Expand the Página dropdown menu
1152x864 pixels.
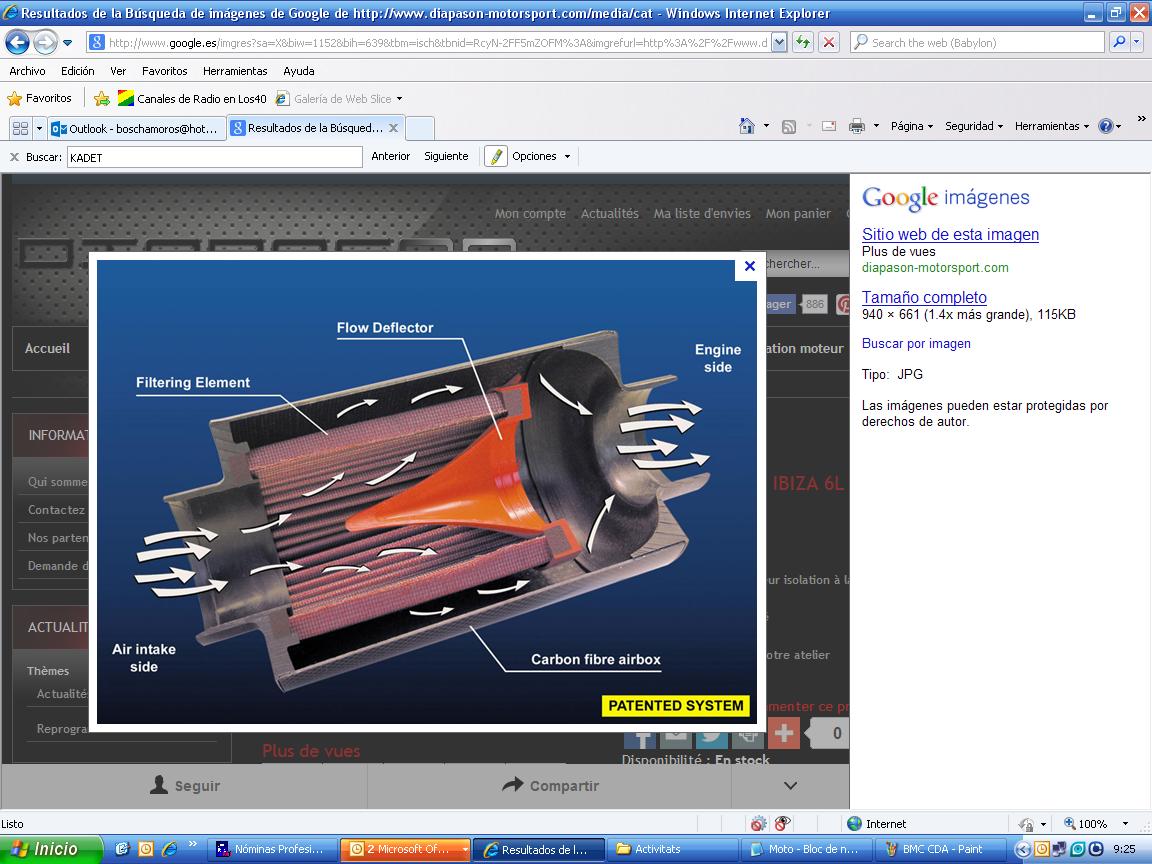click(x=911, y=126)
